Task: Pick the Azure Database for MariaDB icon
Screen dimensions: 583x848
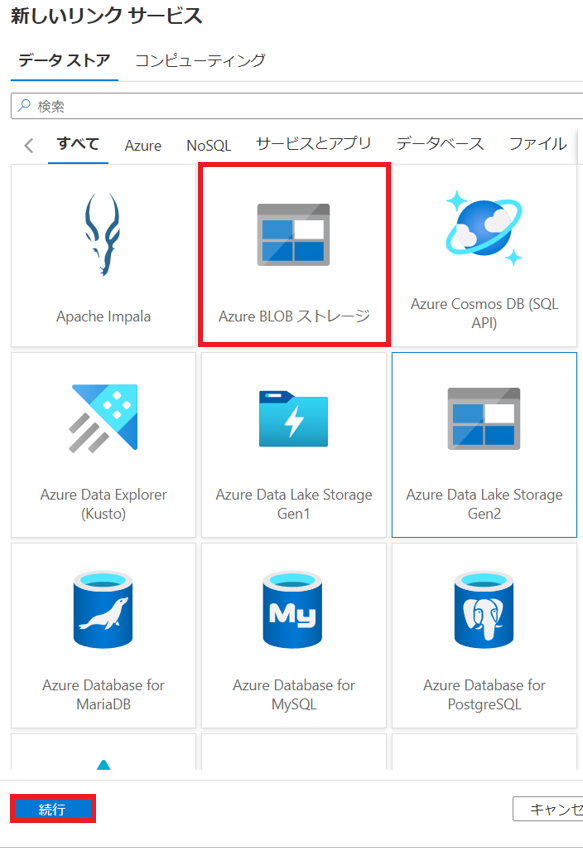Action: (103, 609)
